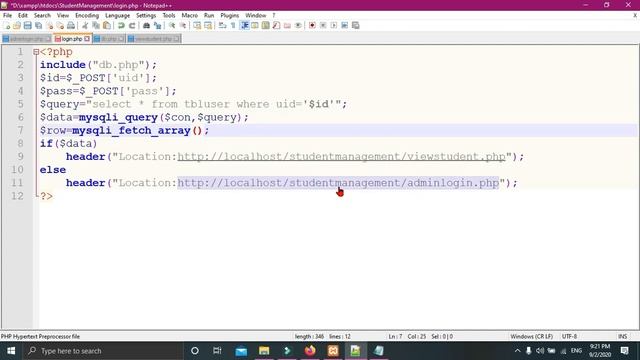
Task: Toggle the indent guide button
Action: (244, 26)
